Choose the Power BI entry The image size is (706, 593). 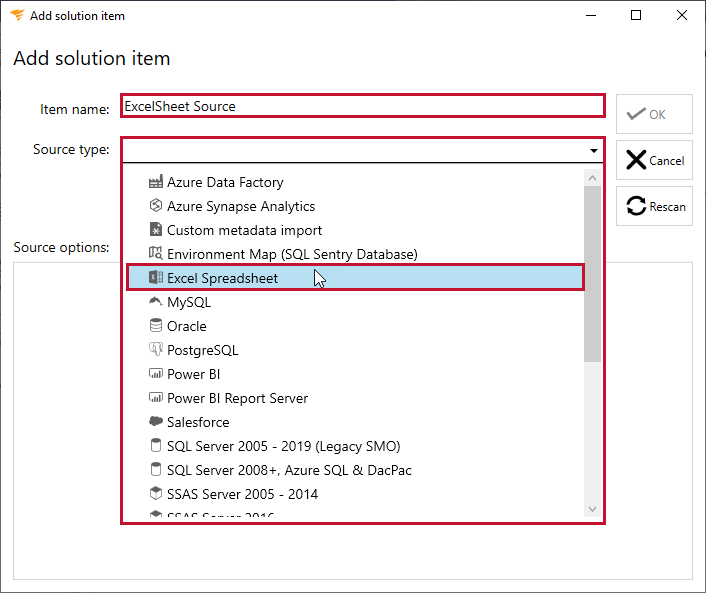355,374
